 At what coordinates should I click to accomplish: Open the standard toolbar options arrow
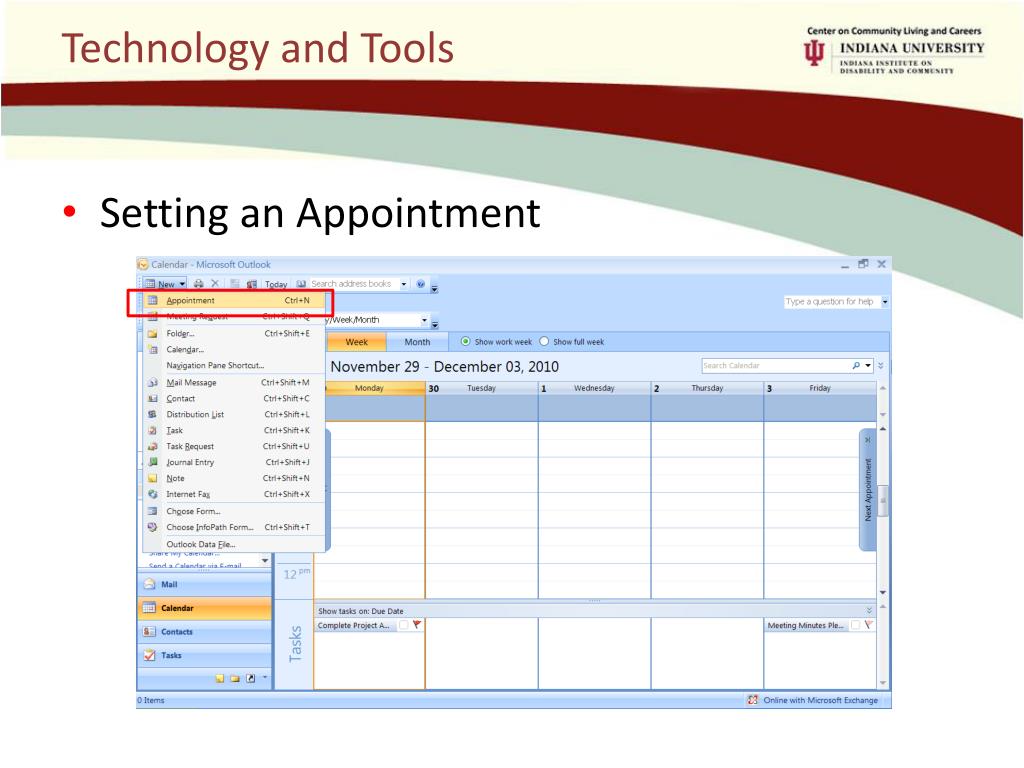pyautogui.click(x=434, y=287)
